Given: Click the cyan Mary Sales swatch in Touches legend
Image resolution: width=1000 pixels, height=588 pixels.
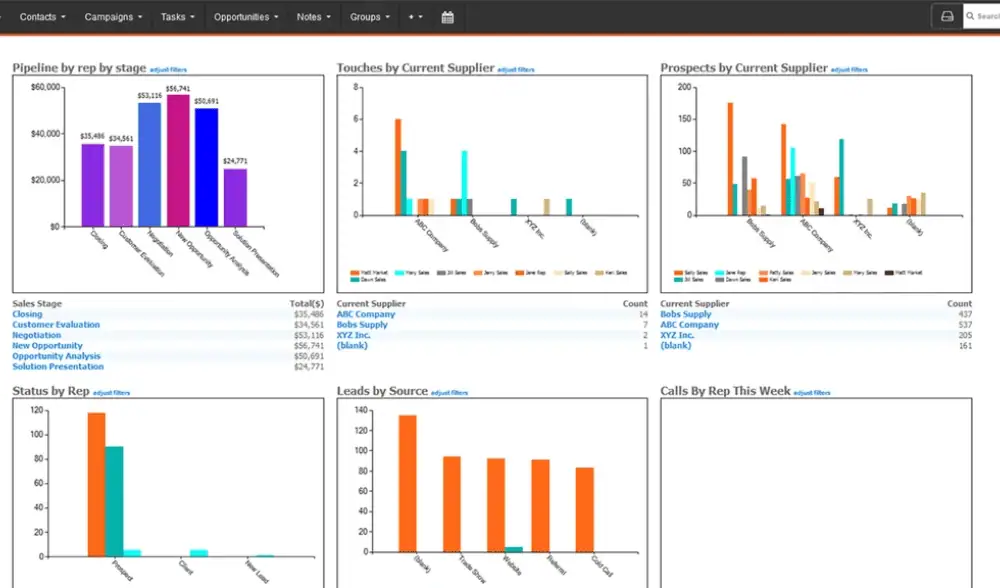Looking at the screenshot, I should tap(400, 272).
